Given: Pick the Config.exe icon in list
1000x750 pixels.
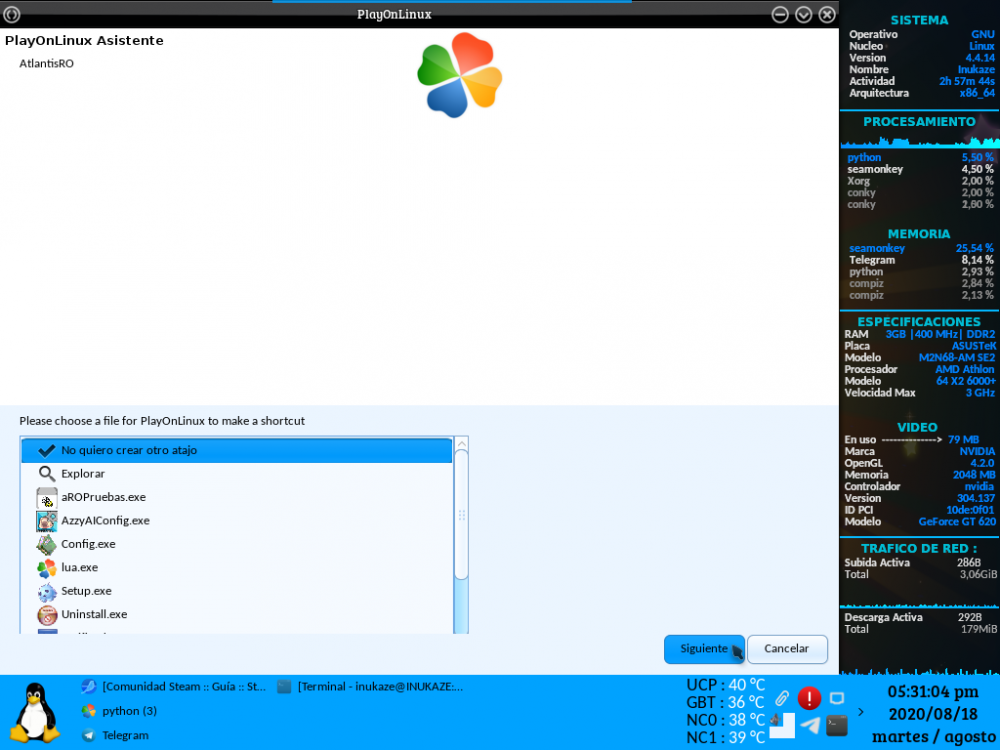Looking at the screenshot, I should pos(47,545).
